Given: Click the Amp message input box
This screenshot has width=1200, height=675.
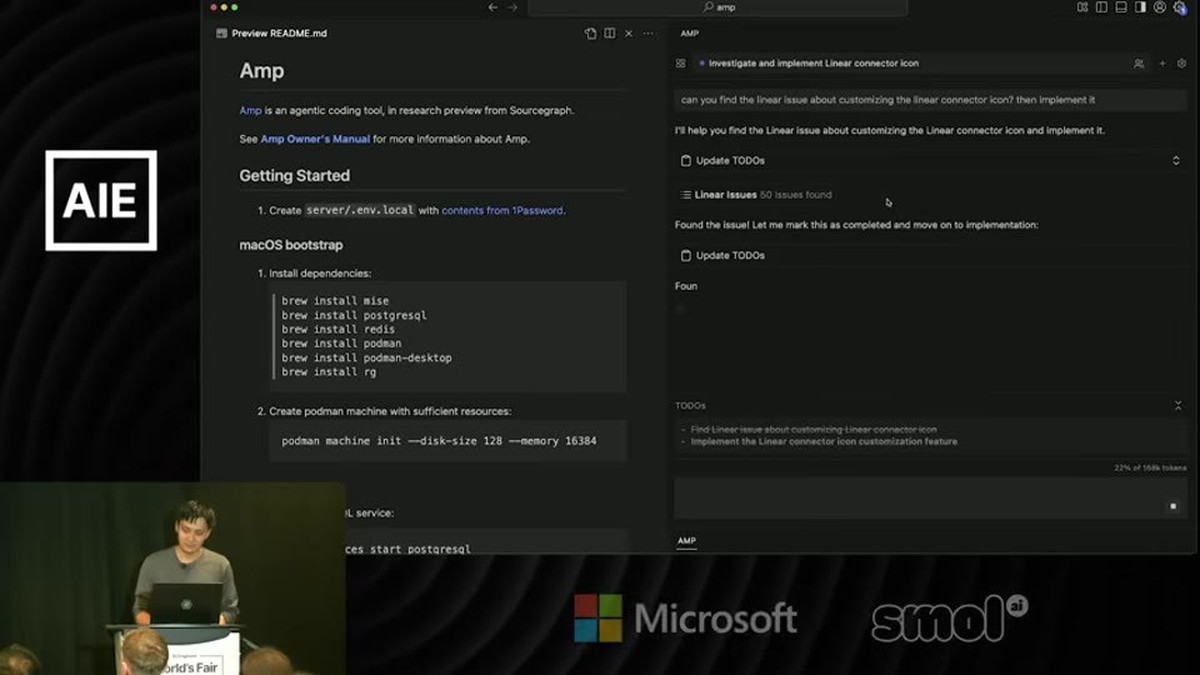Looking at the screenshot, I should point(931,497).
